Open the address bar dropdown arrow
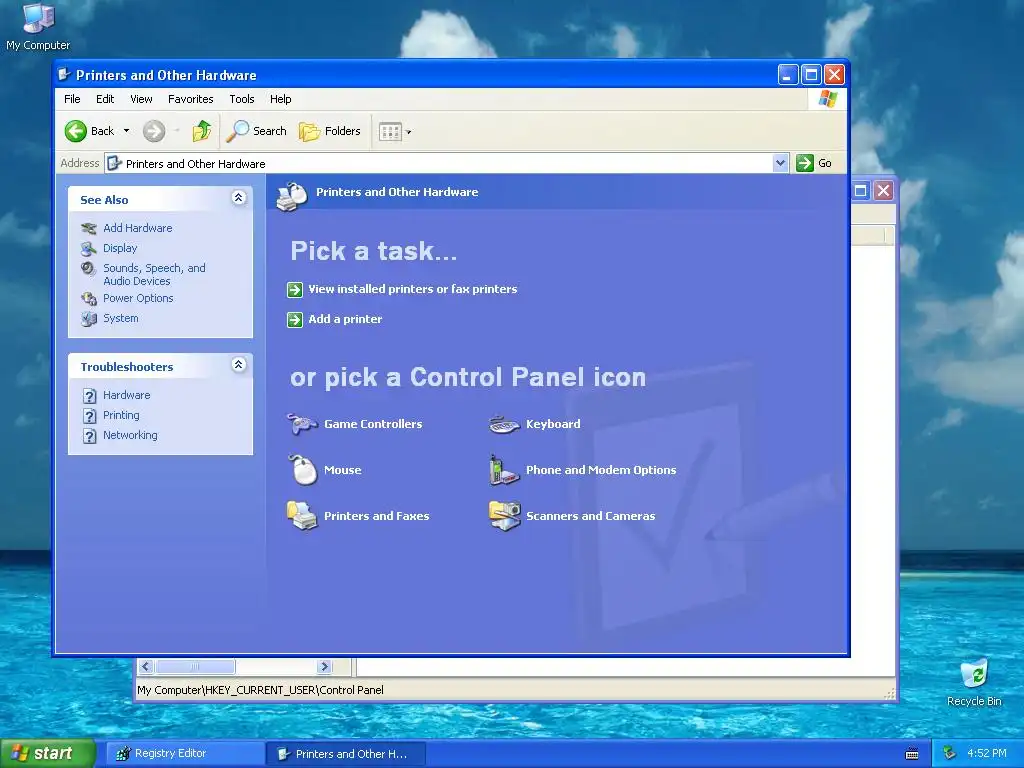 [780, 163]
